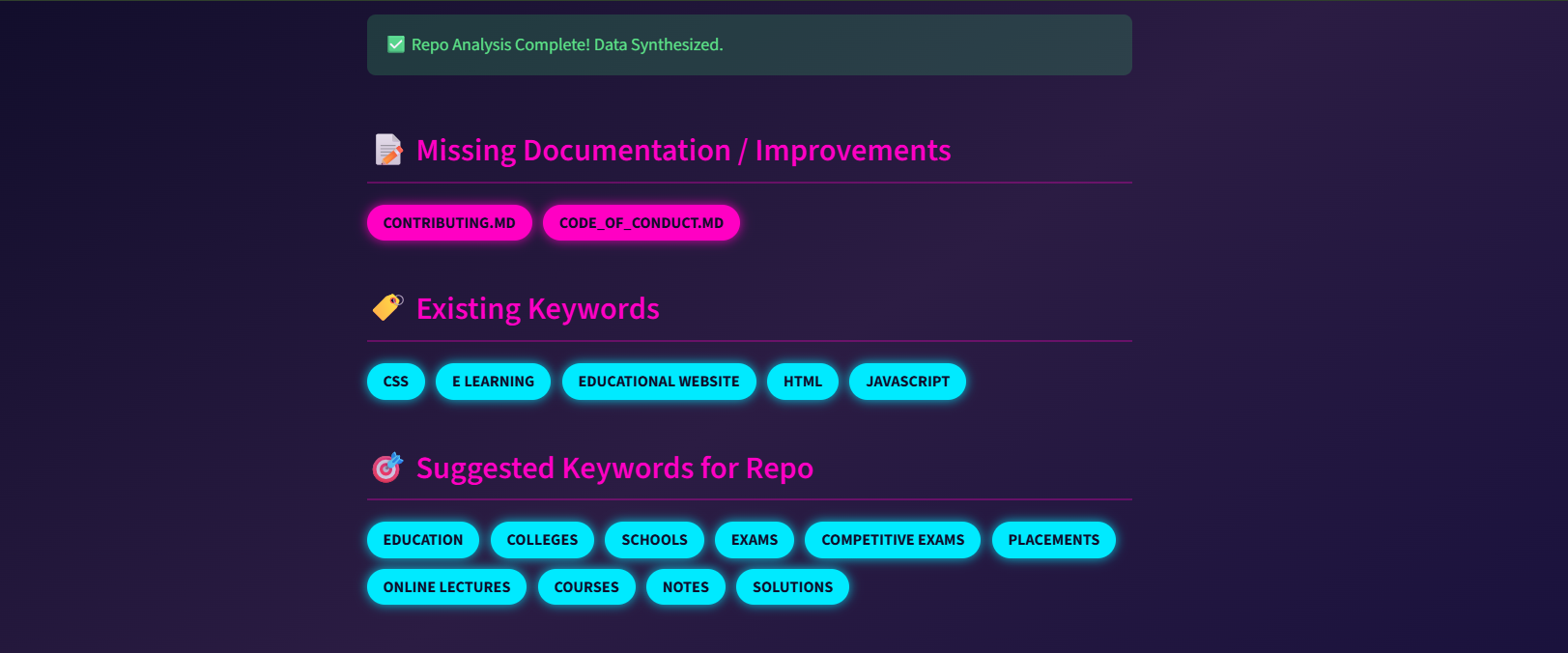This screenshot has height=653, width=1568.
Task: Select the COURSES suggested keyword
Action: click(586, 587)
